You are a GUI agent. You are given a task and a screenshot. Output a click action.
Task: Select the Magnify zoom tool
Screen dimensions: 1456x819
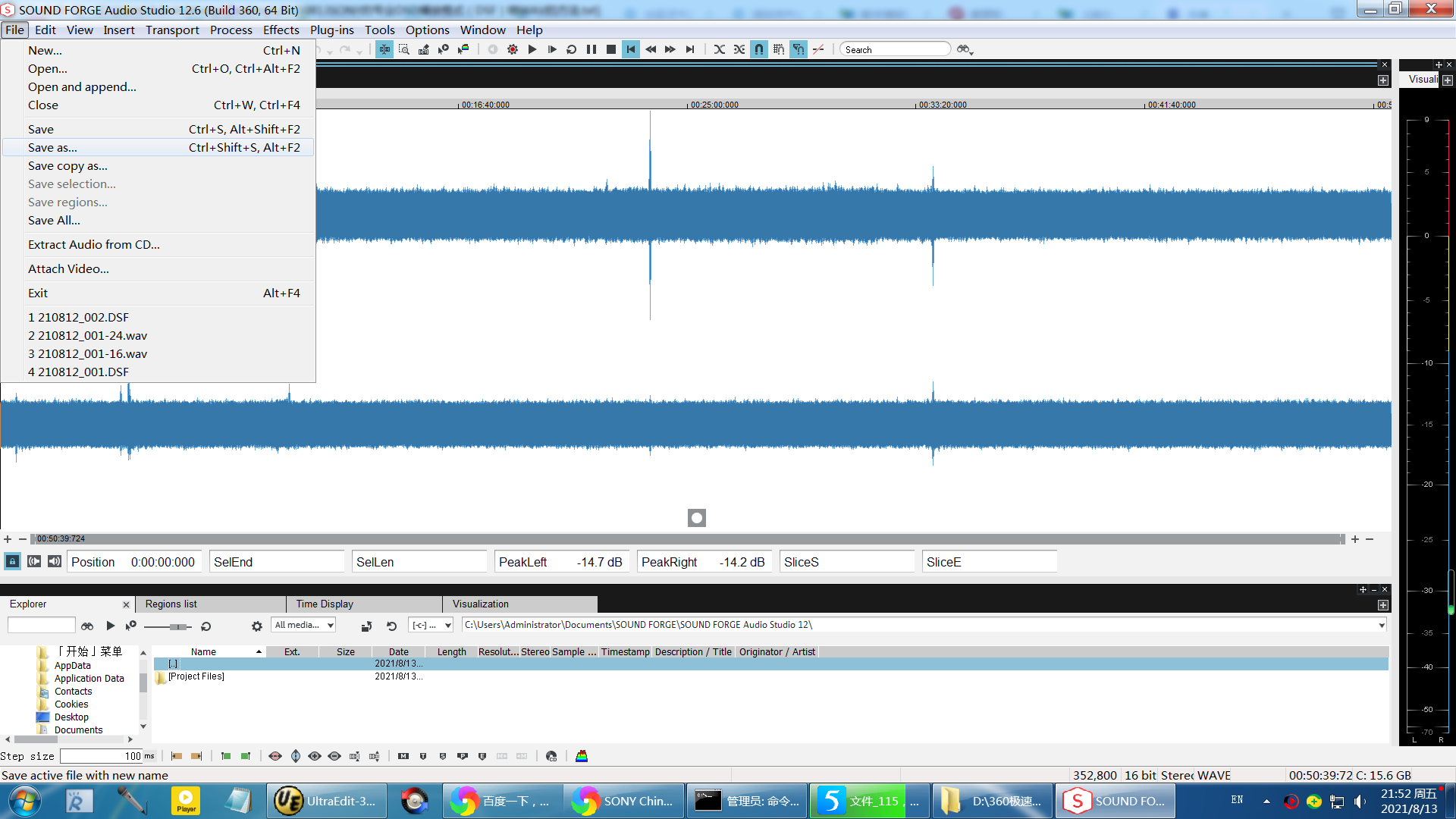(403, 49)
